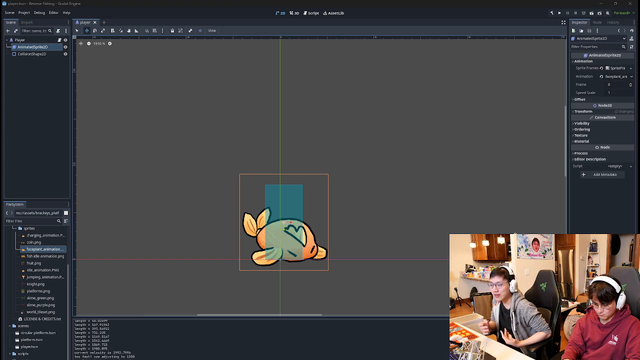Open the Animation name dropdown in Inspector
Image resolution: width=640 pixels, height=360 pixels.
619,76
